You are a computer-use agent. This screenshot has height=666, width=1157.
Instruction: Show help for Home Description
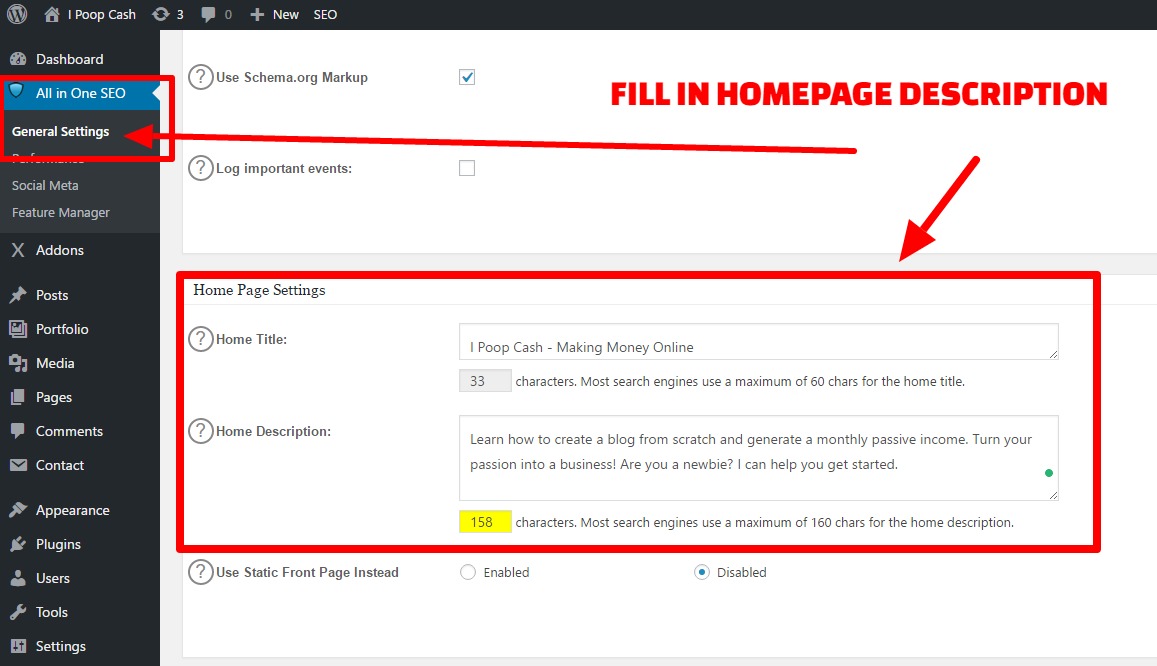[201, 431]
